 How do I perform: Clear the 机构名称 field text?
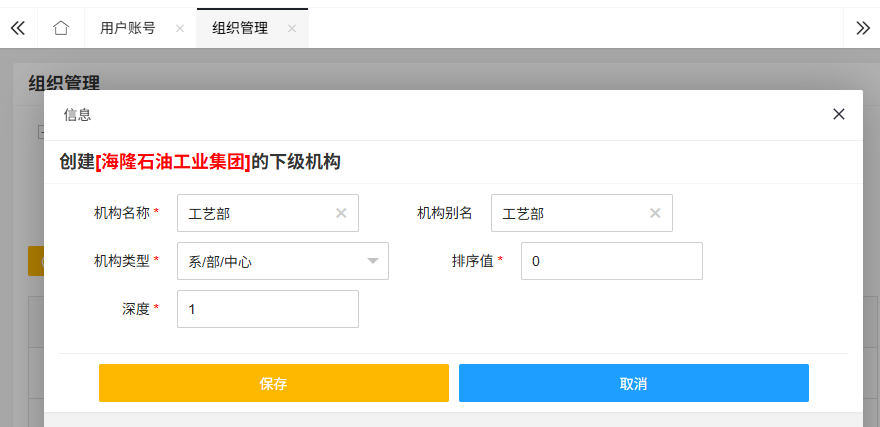[x=341, y=213]
